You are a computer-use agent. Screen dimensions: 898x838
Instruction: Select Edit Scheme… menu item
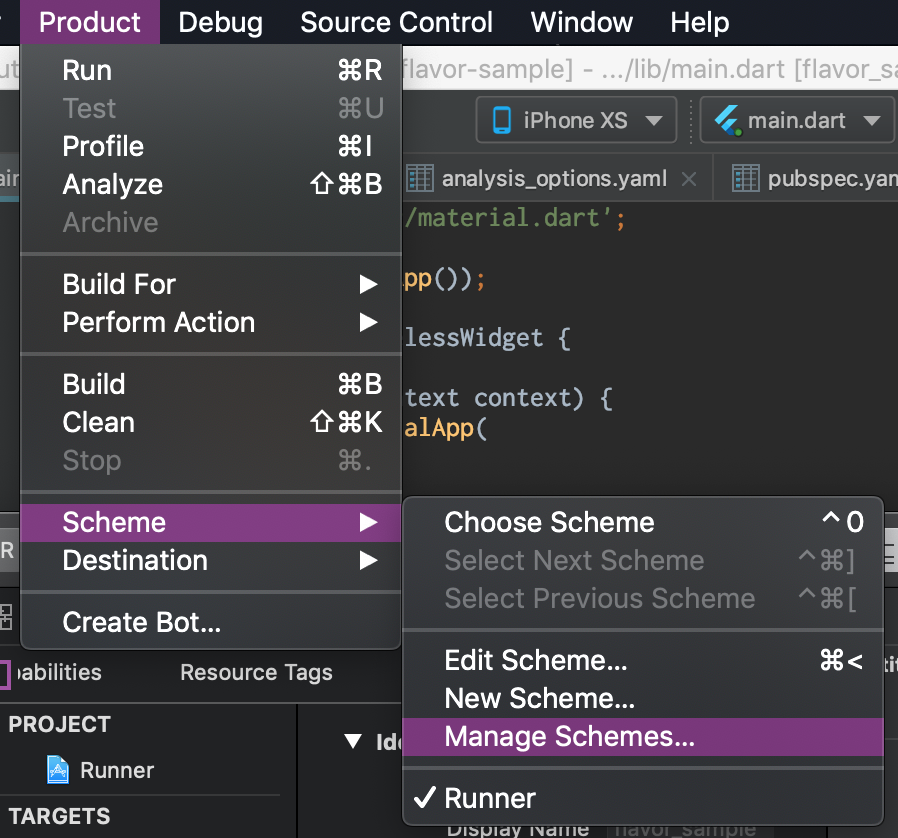point(536,660)
